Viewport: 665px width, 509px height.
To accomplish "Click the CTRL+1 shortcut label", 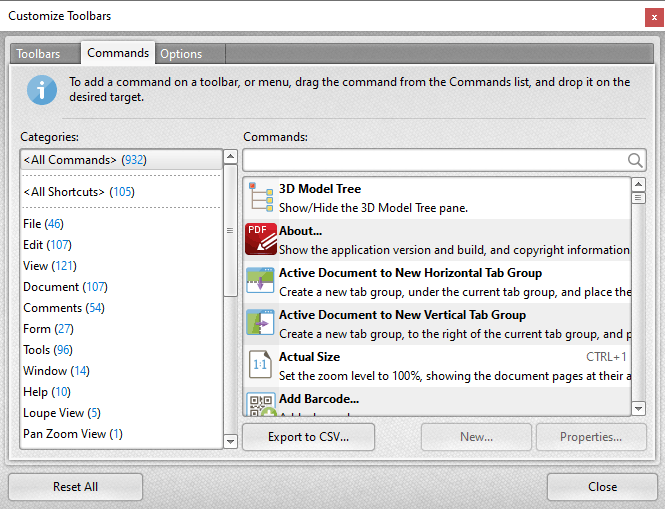I will tap(606, 357).
